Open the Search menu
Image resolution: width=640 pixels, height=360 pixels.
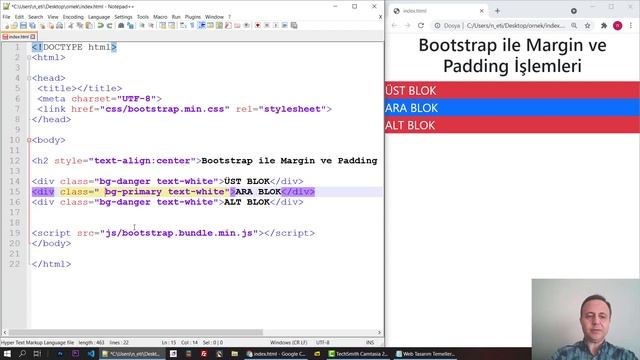click(x=36, y=17)
